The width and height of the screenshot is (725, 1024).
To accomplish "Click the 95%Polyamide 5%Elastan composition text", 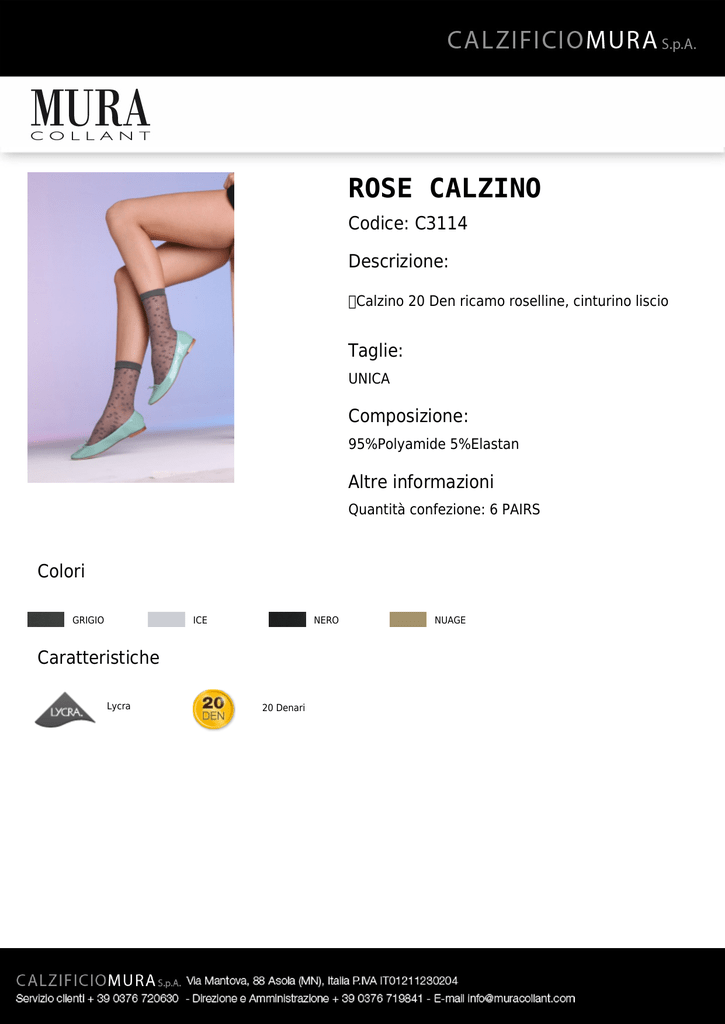I will click(x=434, y=444).
